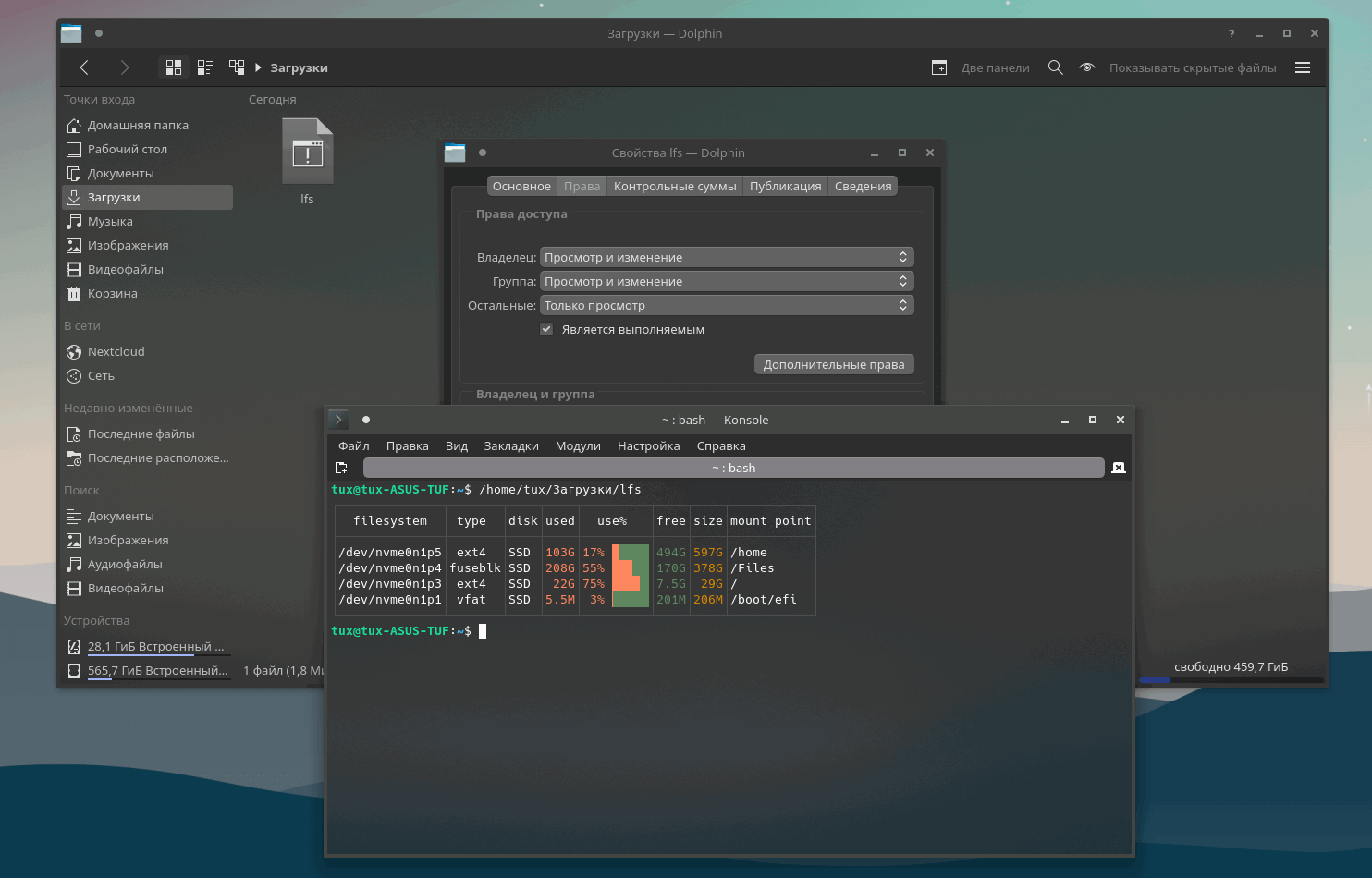Switch to the Сведения tab
Viewport: 1372px width, 878px height.
864,186
